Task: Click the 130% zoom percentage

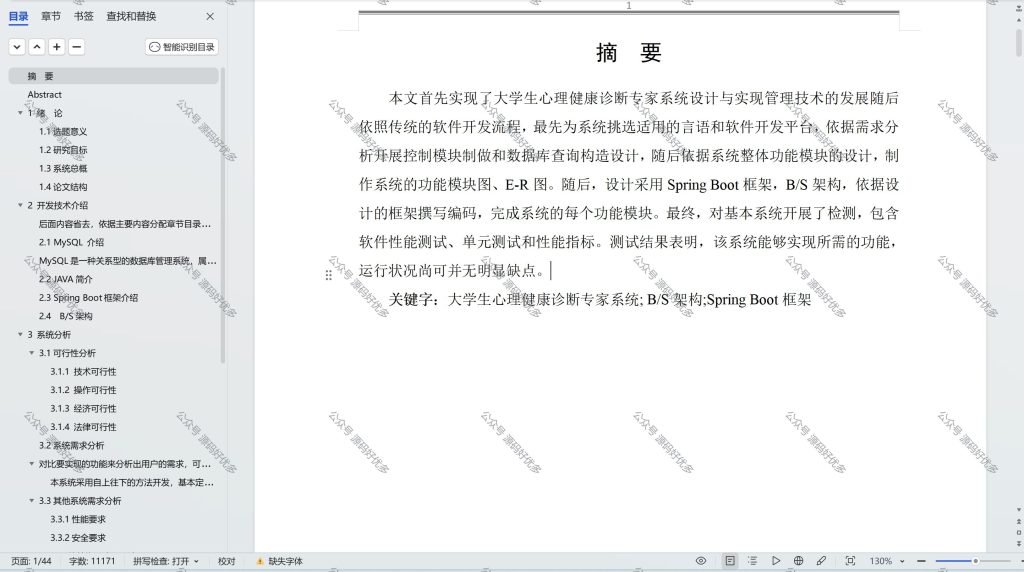Action: [x=880, y=561]
